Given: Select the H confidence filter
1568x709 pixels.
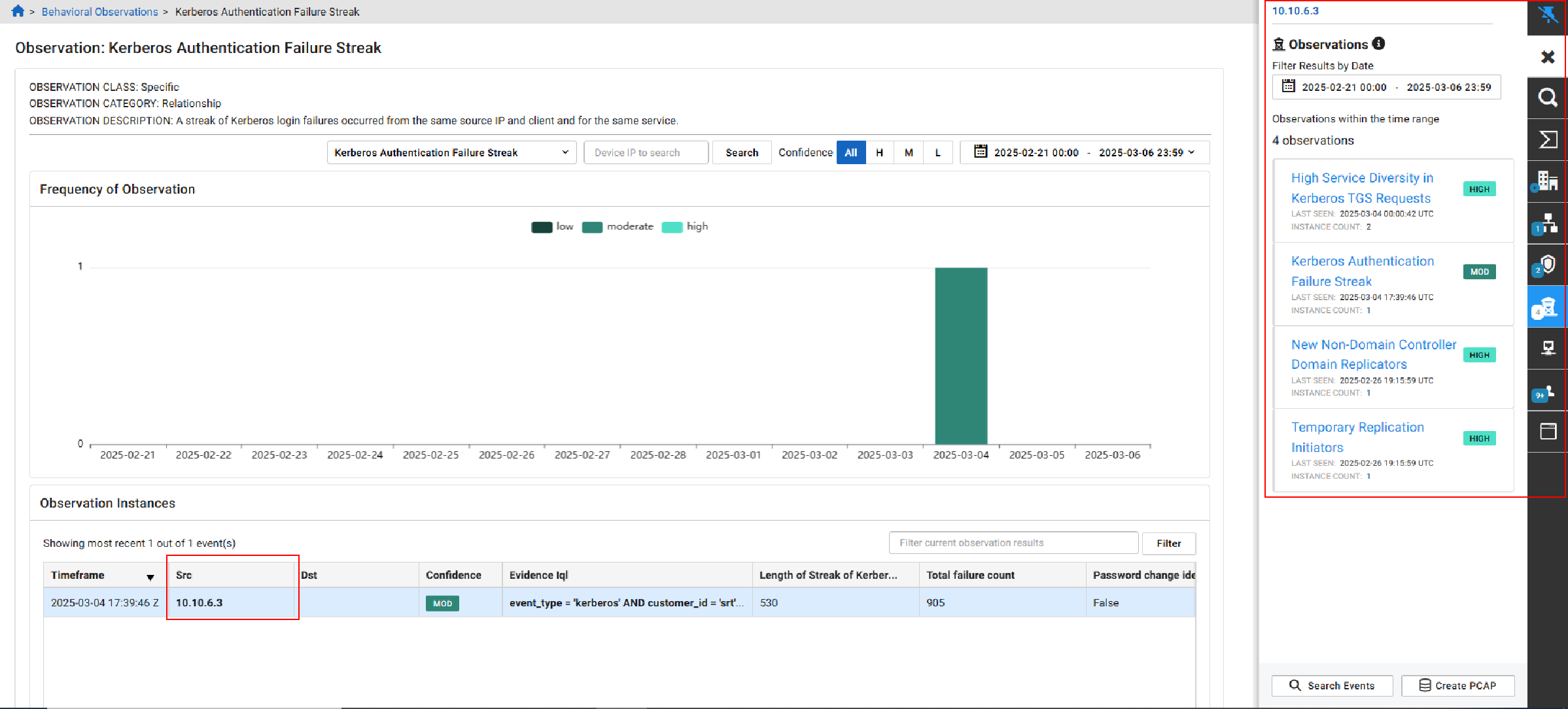Looking at the screenshot, I should [x=879, y=152].
